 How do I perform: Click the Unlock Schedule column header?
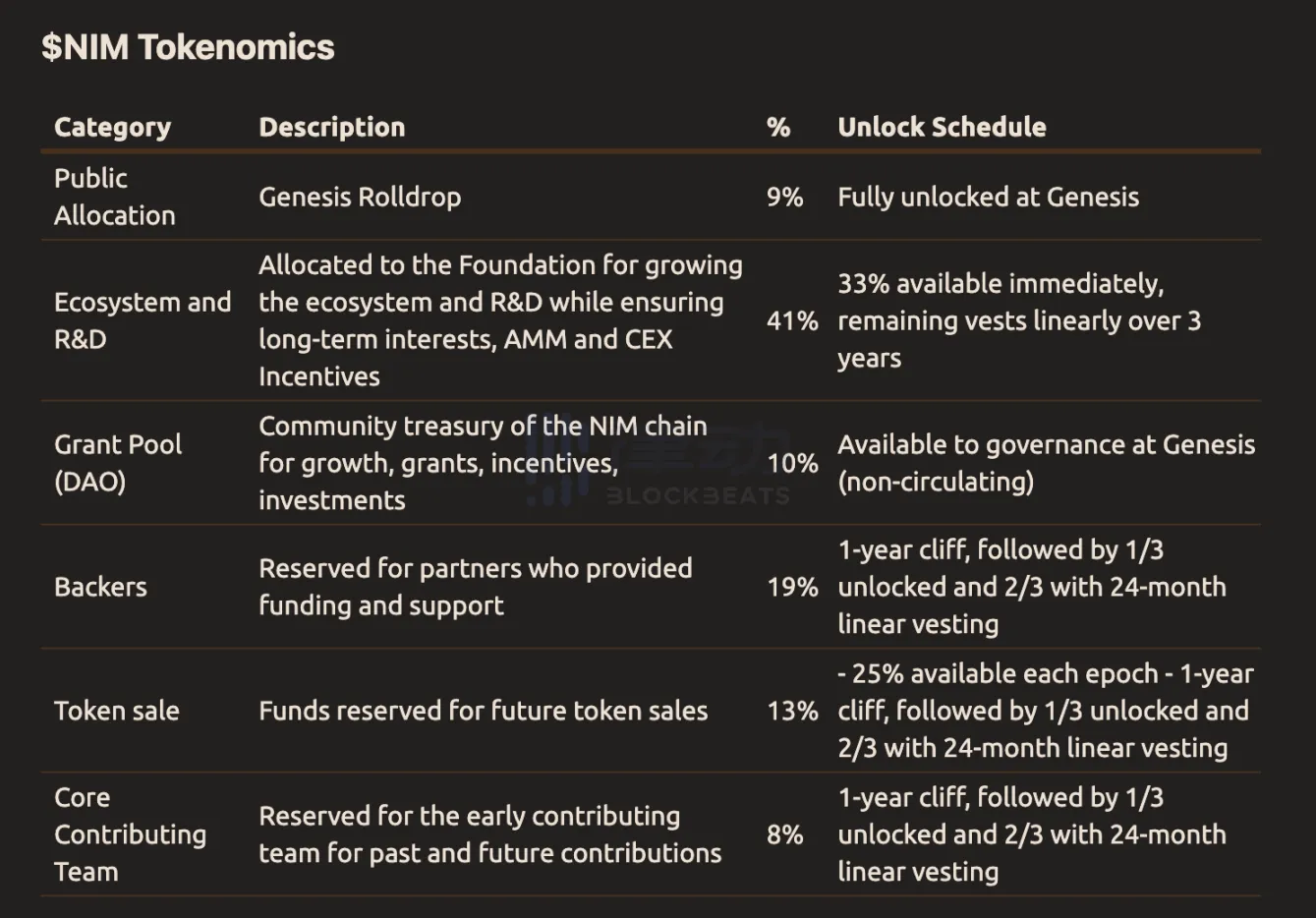pos(941,127)
